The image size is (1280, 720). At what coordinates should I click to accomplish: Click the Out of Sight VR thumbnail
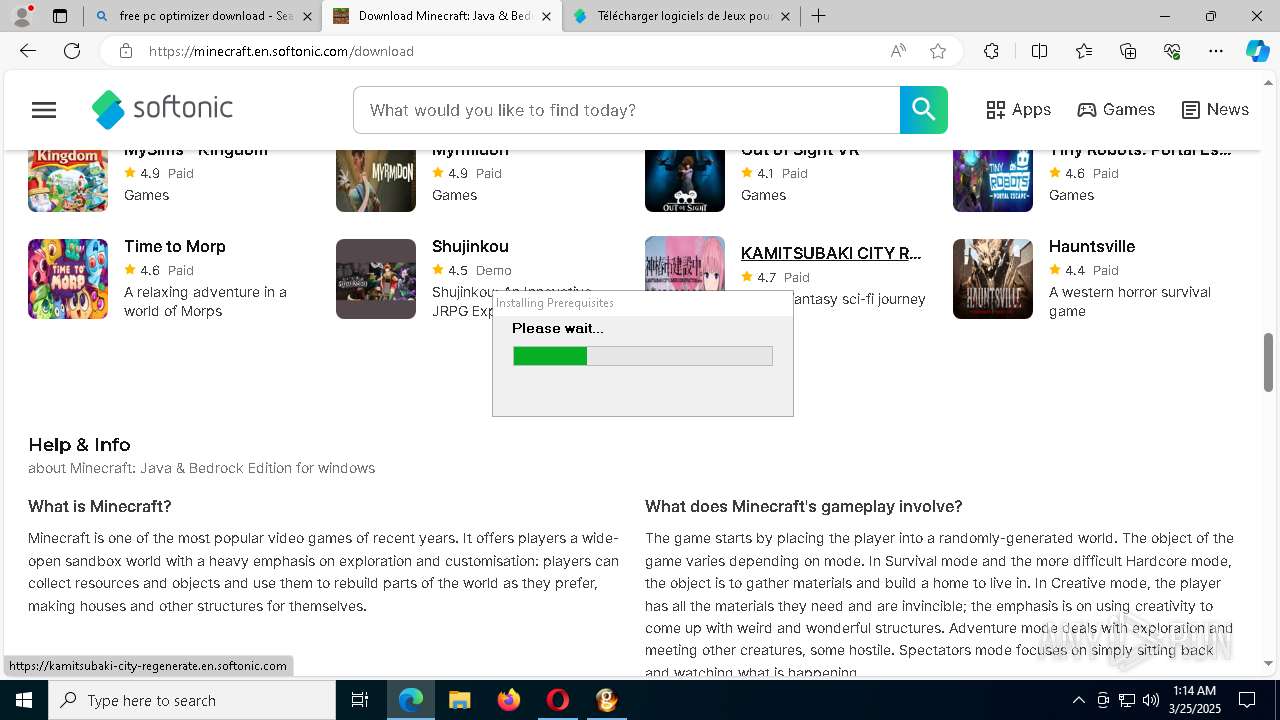coord(685,181)
